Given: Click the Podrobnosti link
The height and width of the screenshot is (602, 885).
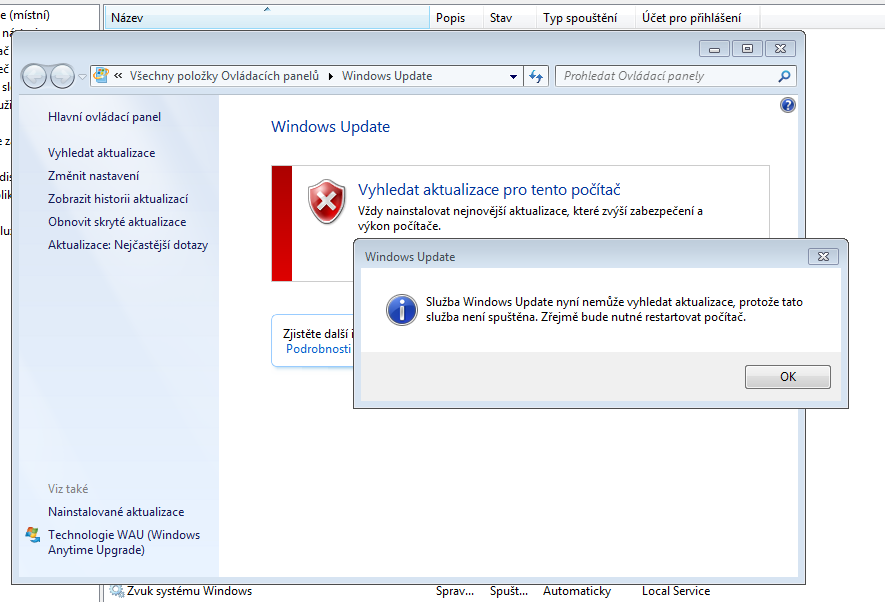Looking at the screenshot, I should (x=318, y=349).
